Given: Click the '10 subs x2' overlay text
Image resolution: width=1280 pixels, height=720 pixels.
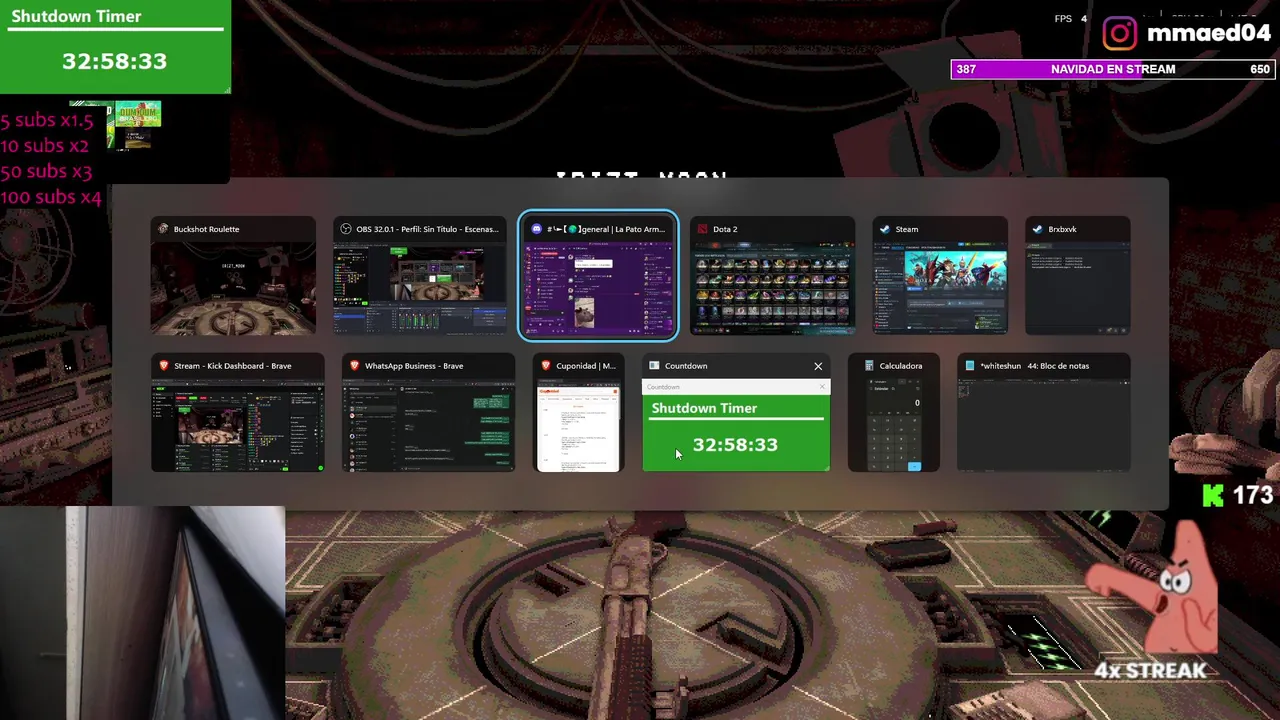Looking at the screenshot, I should pos(44,146).
